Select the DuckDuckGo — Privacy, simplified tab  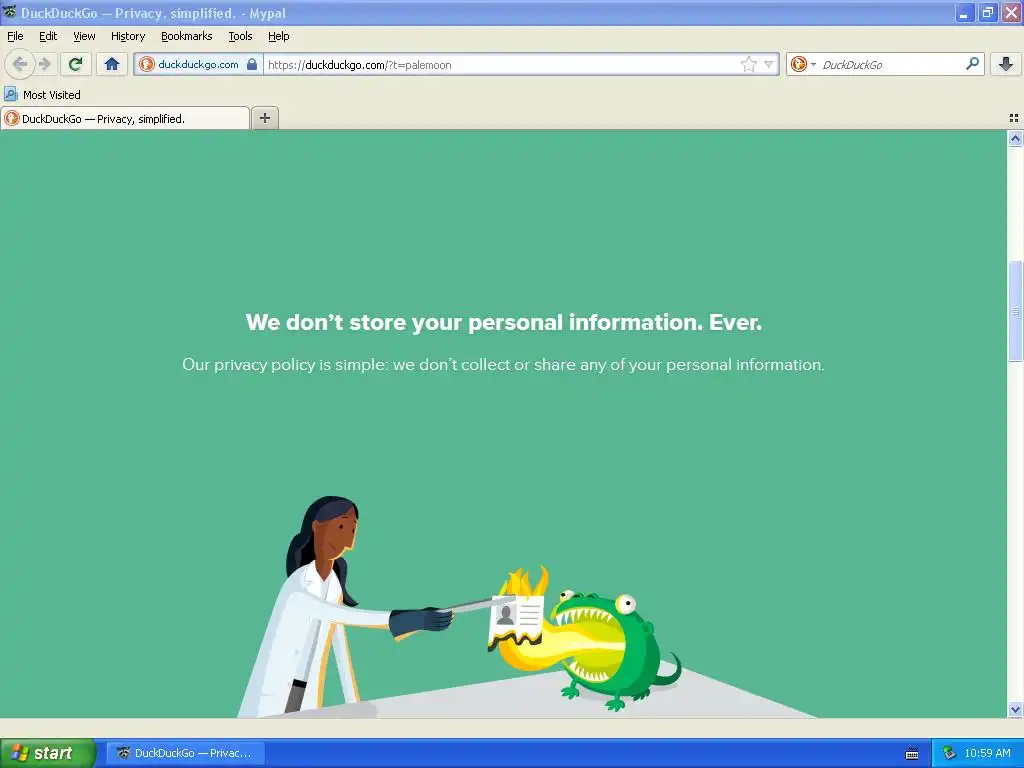(125, 118)
